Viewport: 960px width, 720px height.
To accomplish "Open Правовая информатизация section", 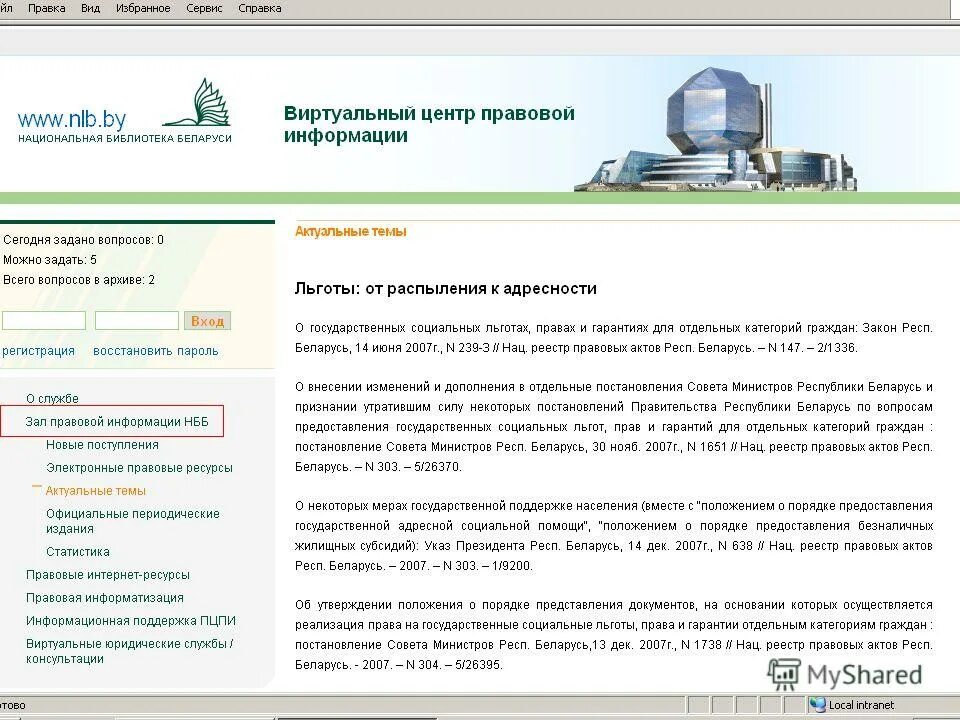I will [x=105, y=598].
